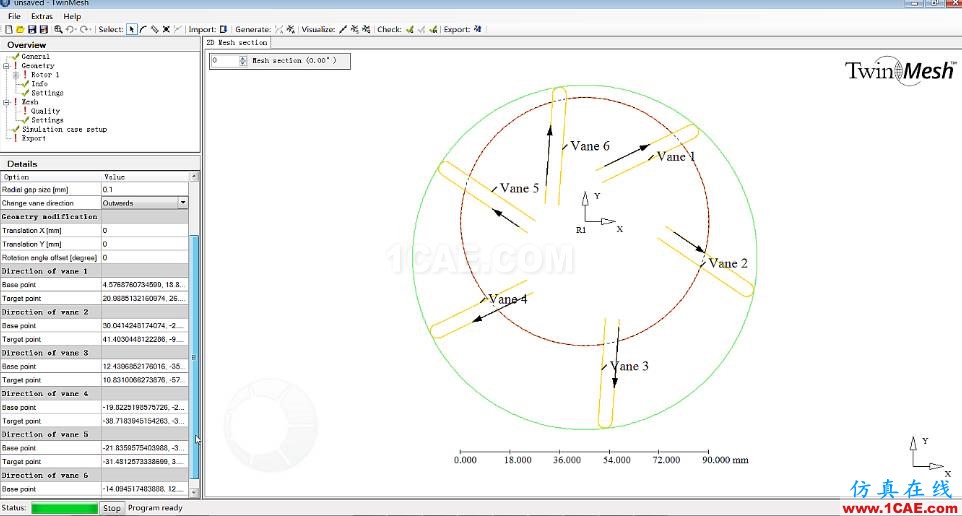The height and width of the screenshot is (516, 962).
Task: Click the middle Check icon
Action: 421,29
